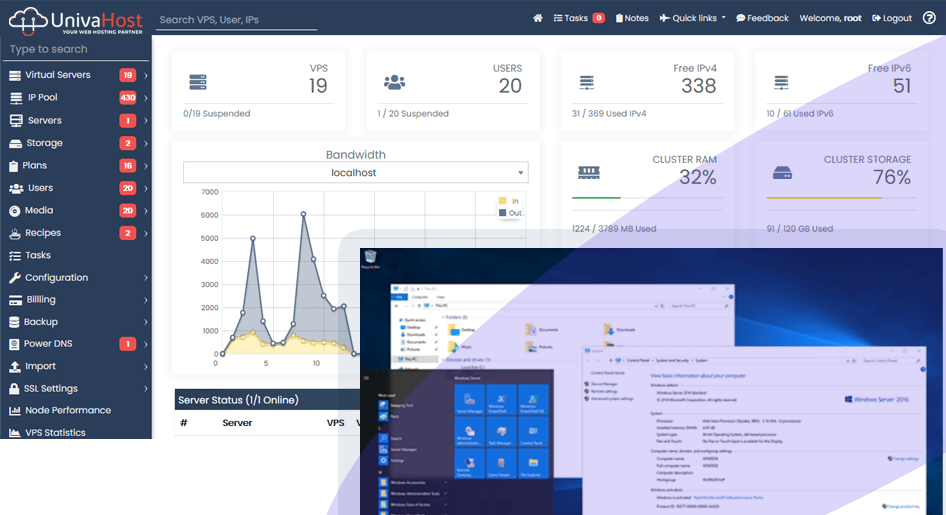Image resolution: width=946 pixels, height=515 pixels.
Task: Click the Configuration wrench icon
Action: 15,278
